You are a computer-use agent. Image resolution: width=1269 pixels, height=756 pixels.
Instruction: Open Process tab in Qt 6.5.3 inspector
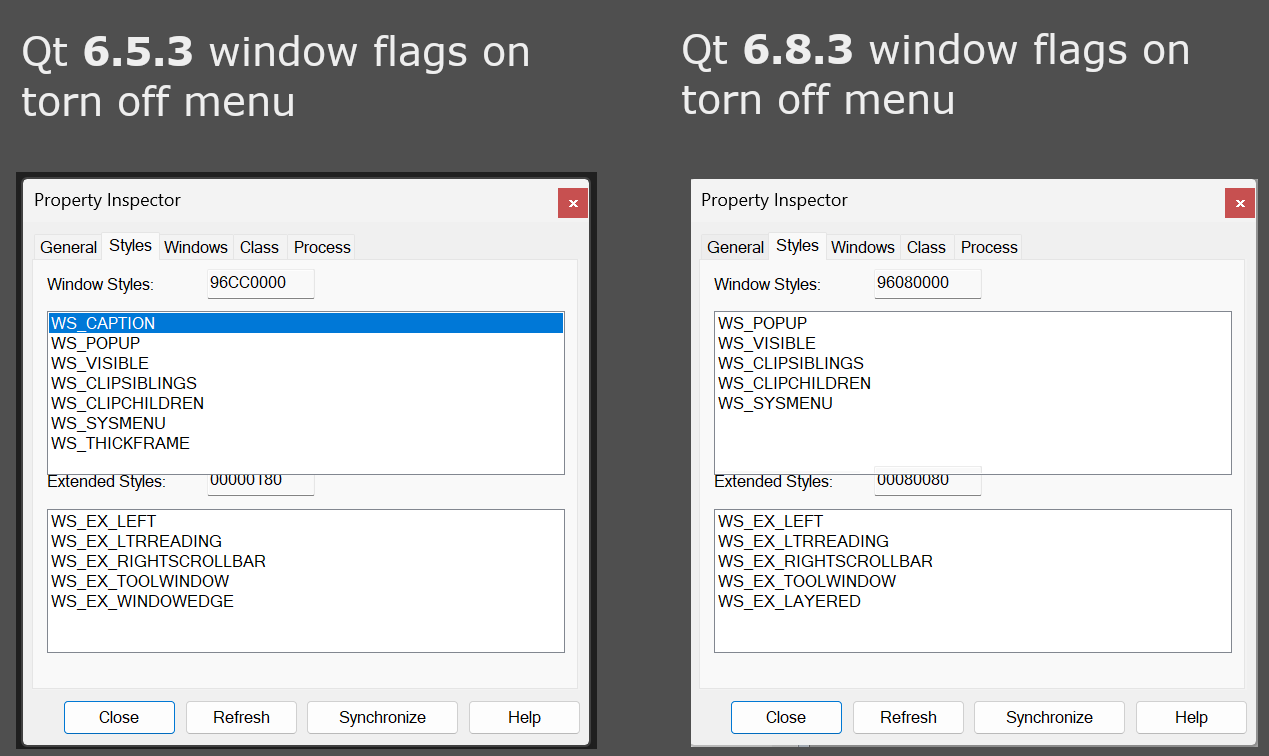(x=322, y=247)
